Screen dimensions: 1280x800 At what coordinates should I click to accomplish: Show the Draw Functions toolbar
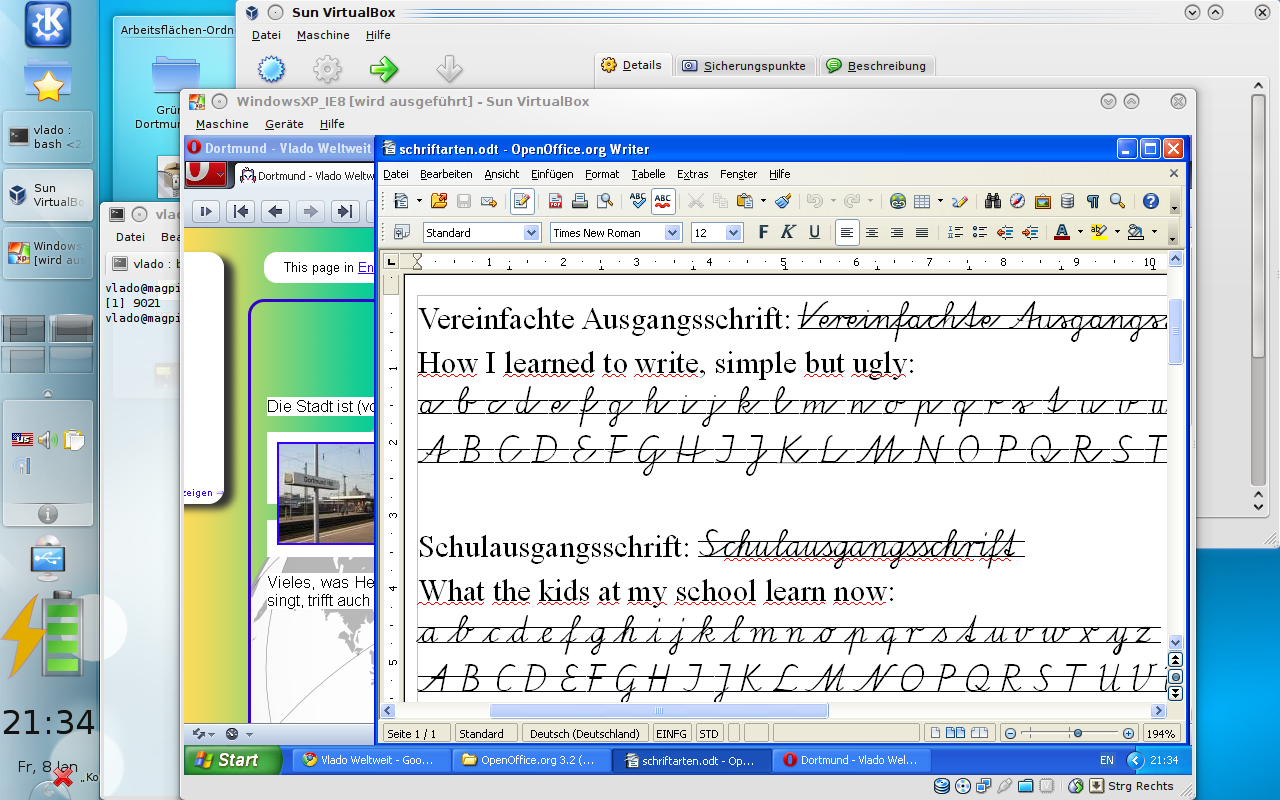point(960,201)
